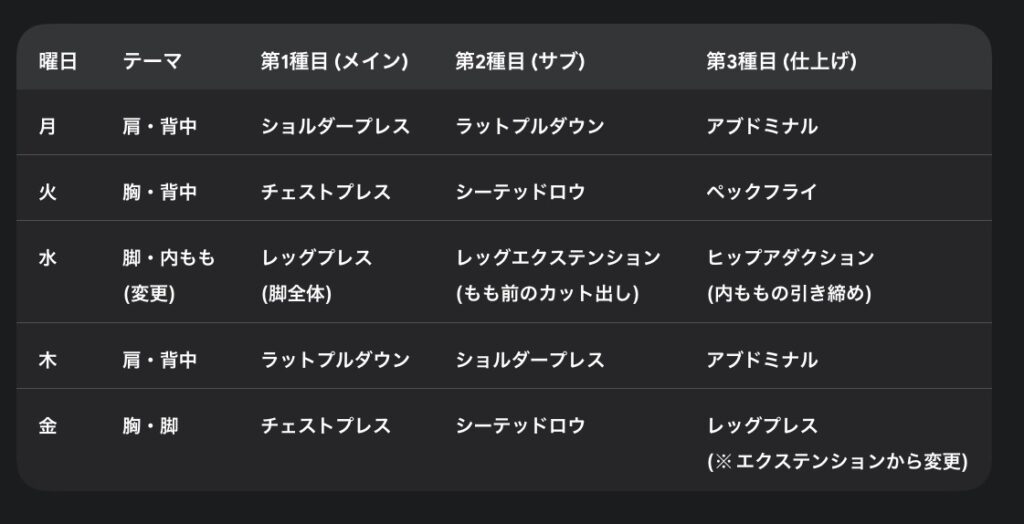
Task: Click the 脚・内もも theme cell
Action: [x=169, y=258]
